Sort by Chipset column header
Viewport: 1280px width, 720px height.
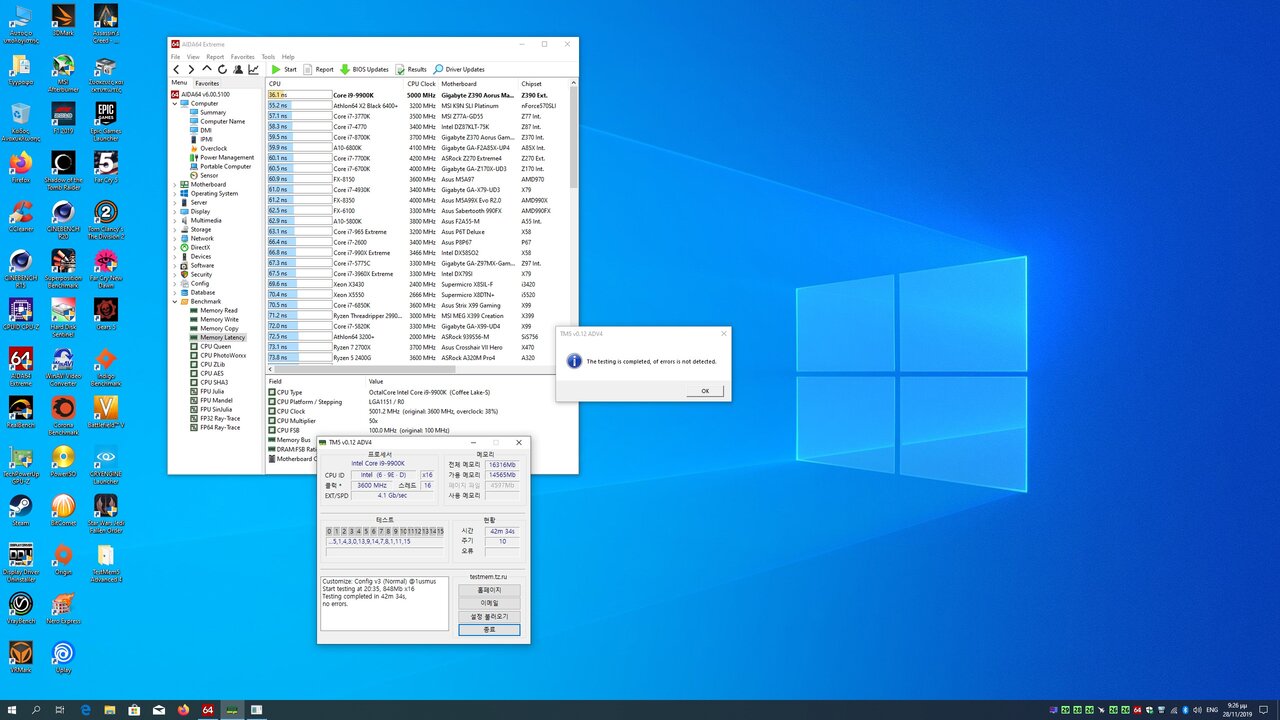coord(544,83)
